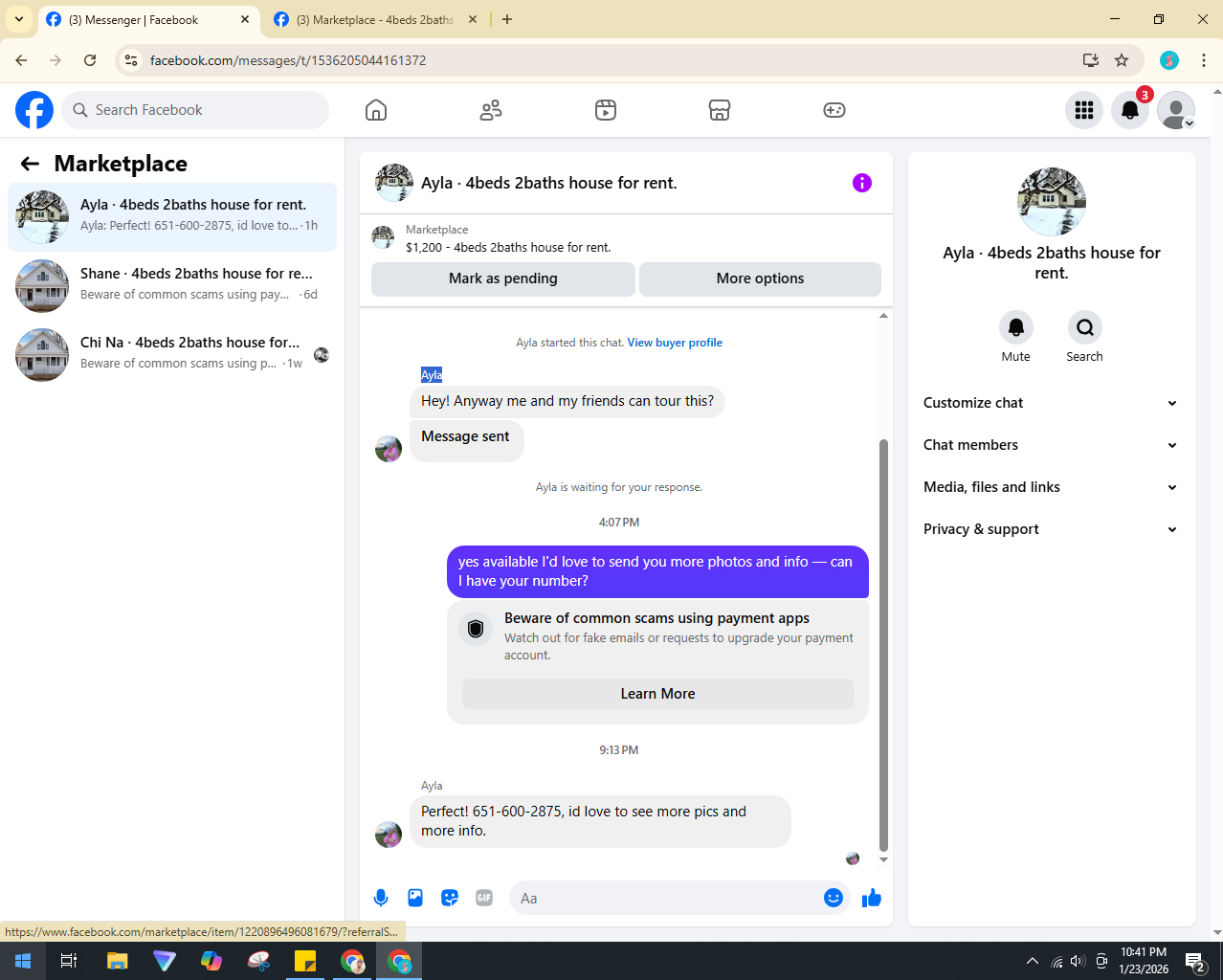Switch to Marketplace - 4beds 2baths tab
The image size is (1223, 980).
pos(375,19)
